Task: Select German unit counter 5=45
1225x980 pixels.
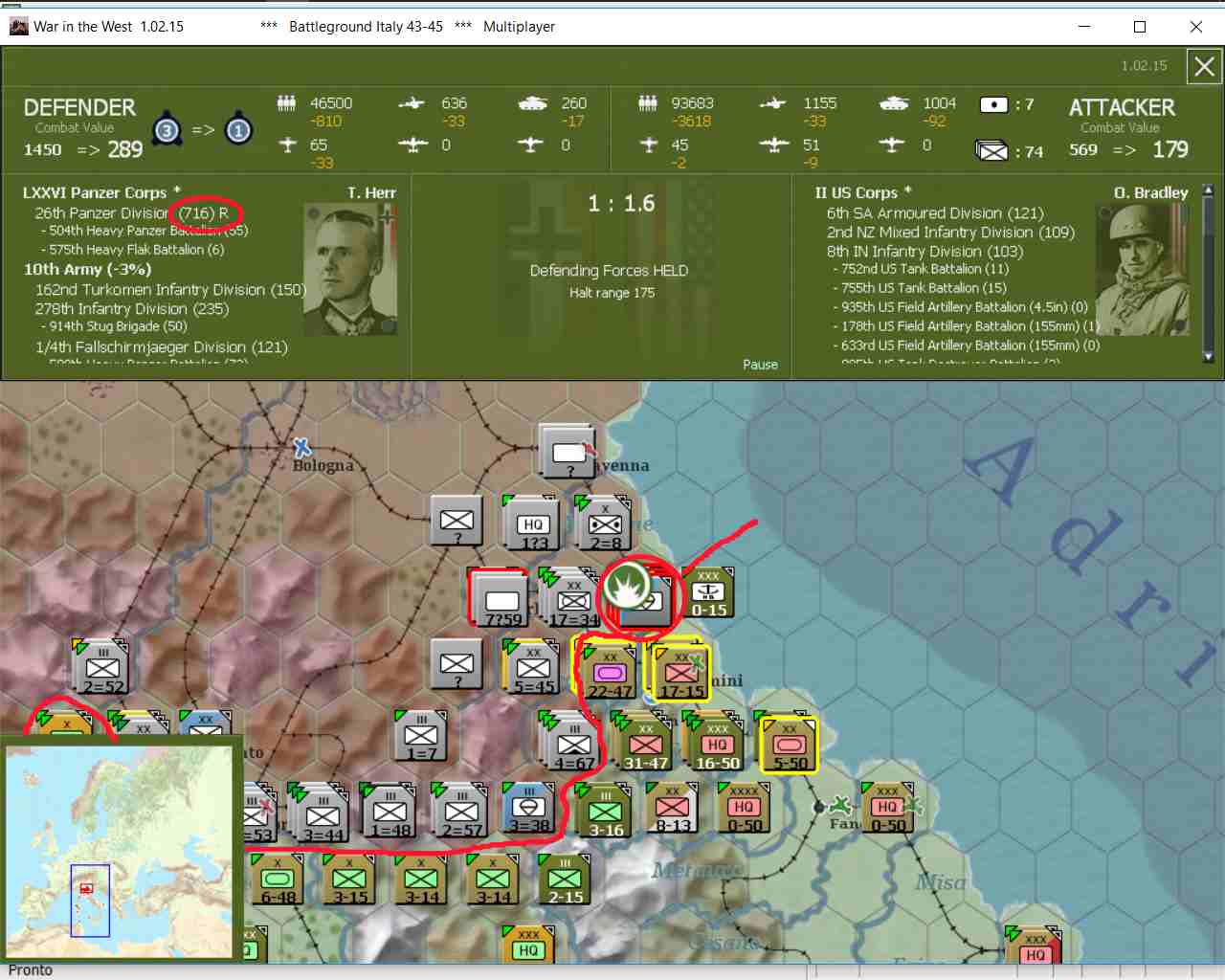Action: 533,669
